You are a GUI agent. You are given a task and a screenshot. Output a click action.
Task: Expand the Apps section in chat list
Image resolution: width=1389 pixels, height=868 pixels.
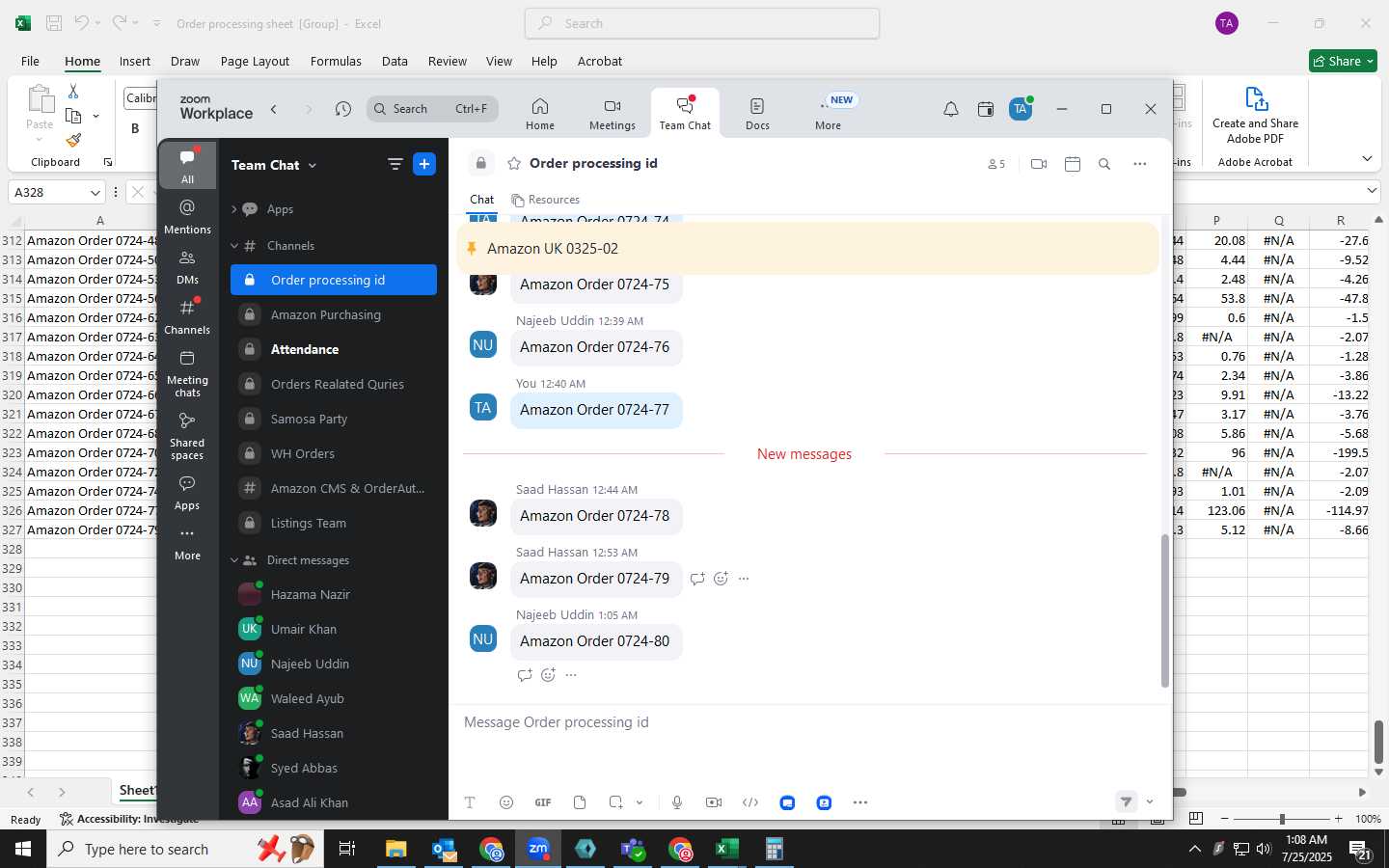click(233, 209)
